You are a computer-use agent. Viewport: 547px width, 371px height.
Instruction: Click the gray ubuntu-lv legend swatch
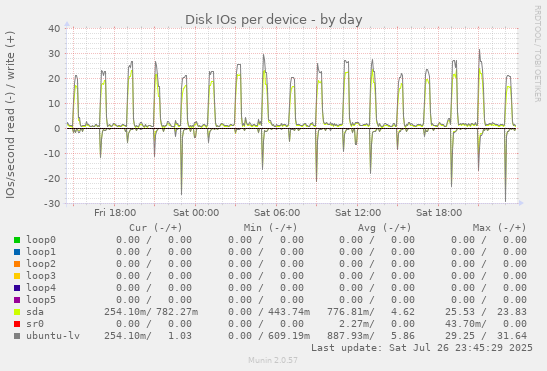(17, 336)
